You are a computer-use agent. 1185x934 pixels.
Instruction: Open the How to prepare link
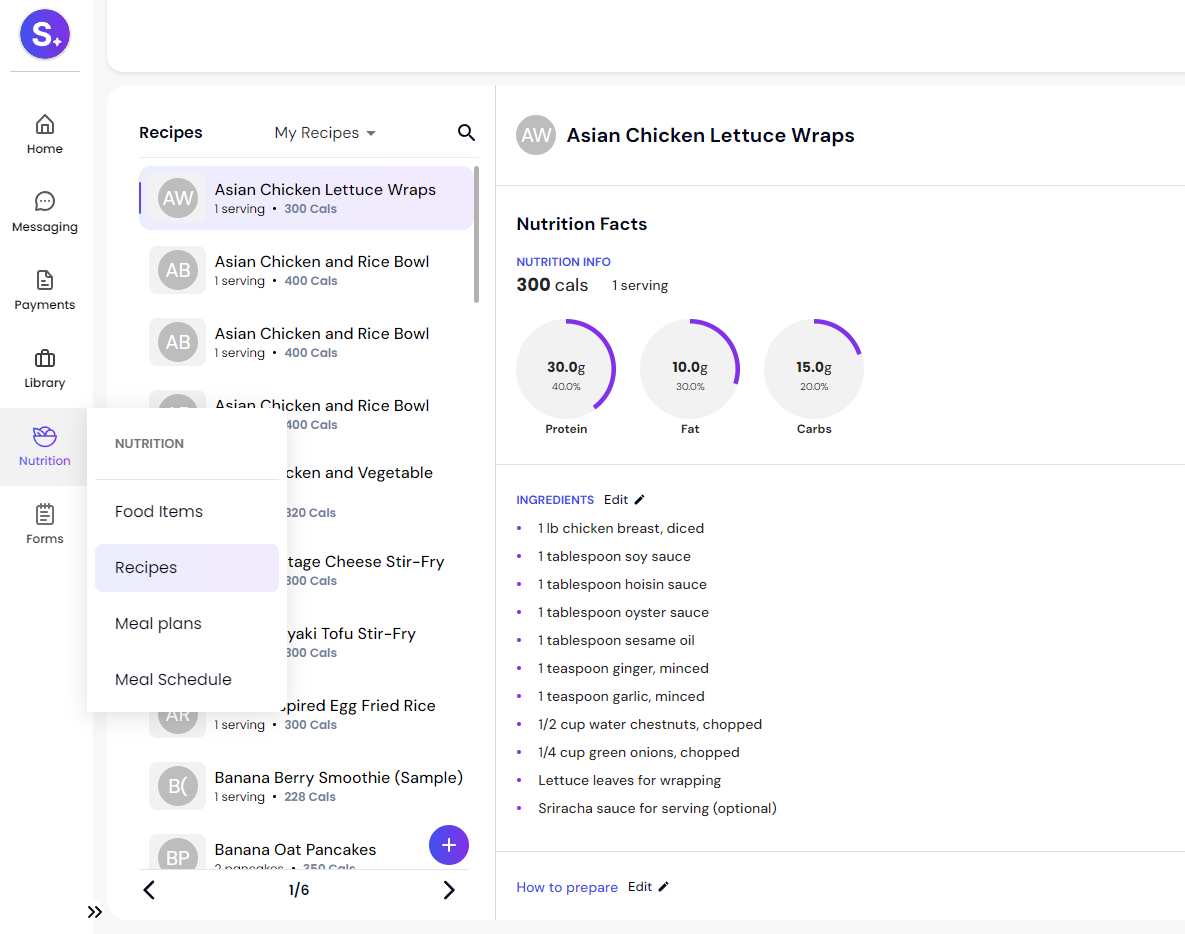tap(567, 886)
